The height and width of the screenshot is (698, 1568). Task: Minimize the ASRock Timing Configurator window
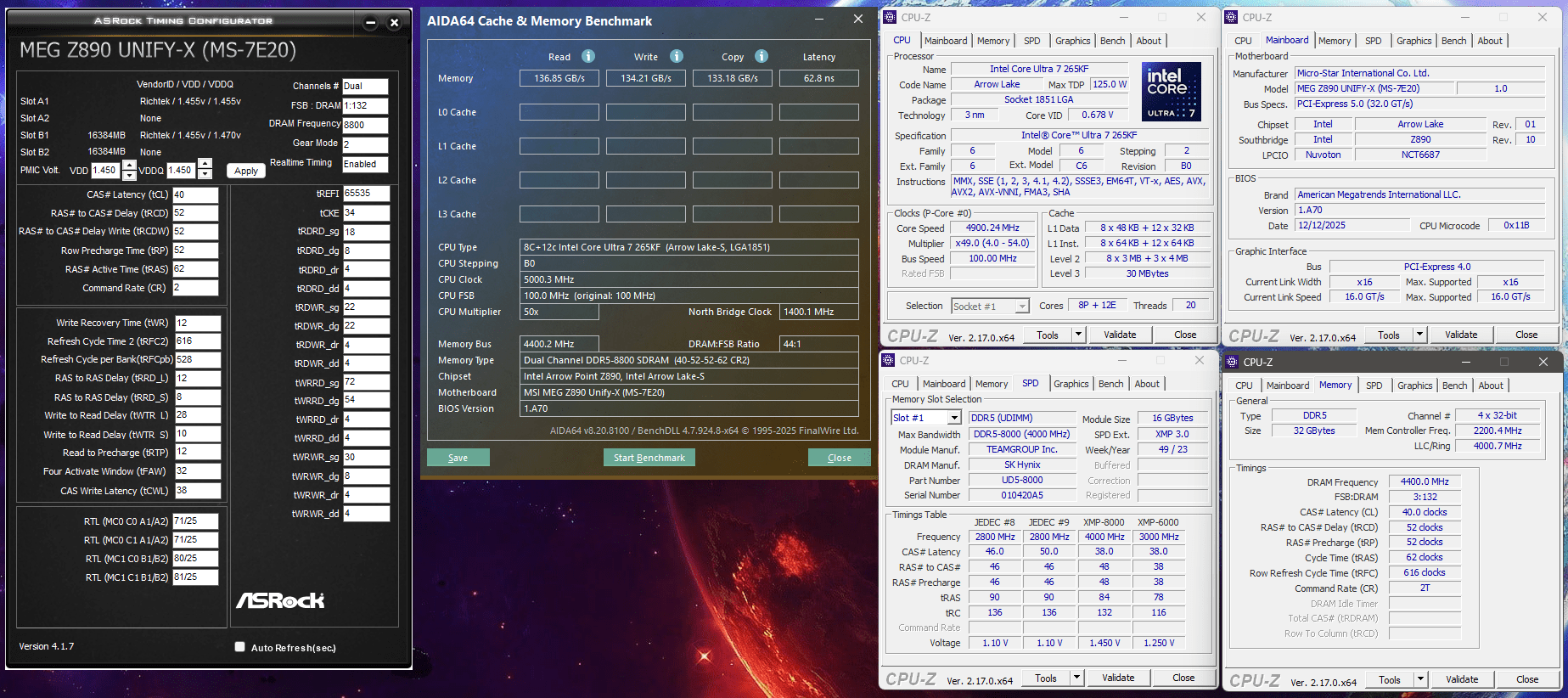pyautogui.click(x=370, y=23)
